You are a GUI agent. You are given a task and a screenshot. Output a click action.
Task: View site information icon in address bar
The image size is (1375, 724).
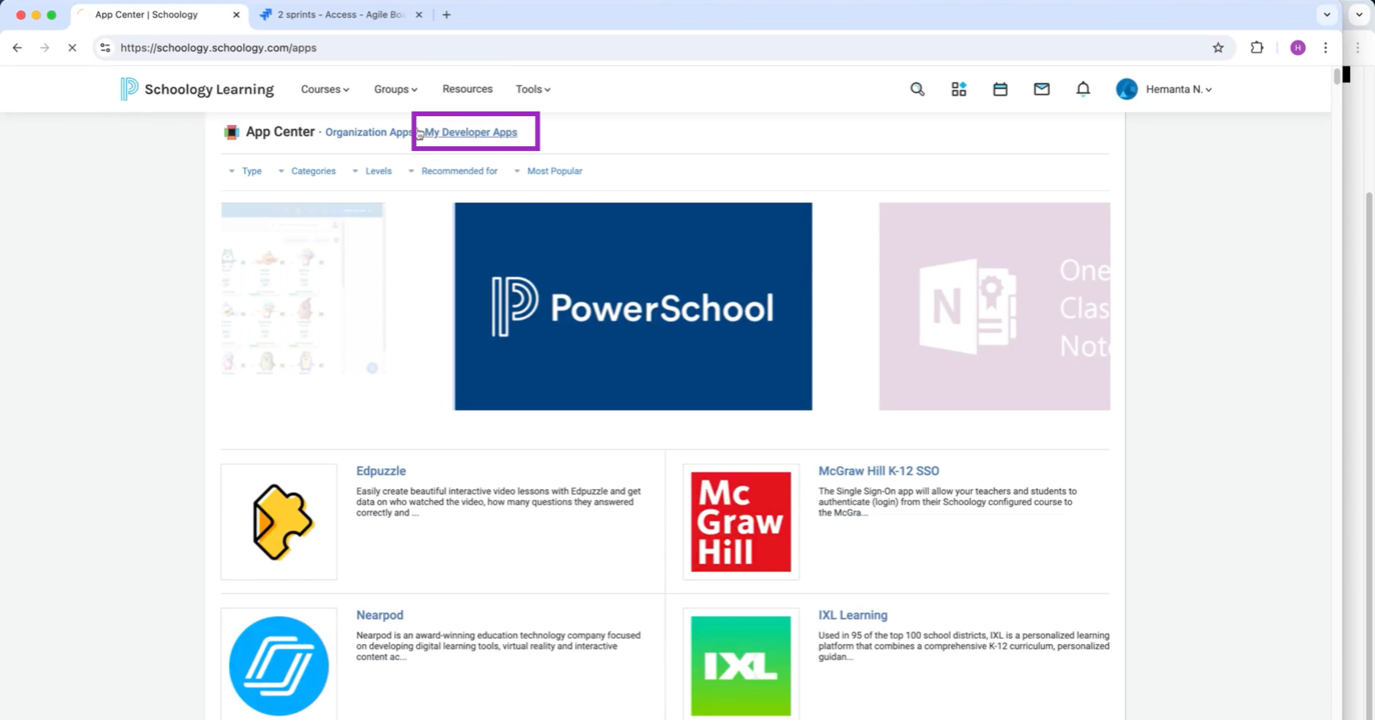coord(105,47)
